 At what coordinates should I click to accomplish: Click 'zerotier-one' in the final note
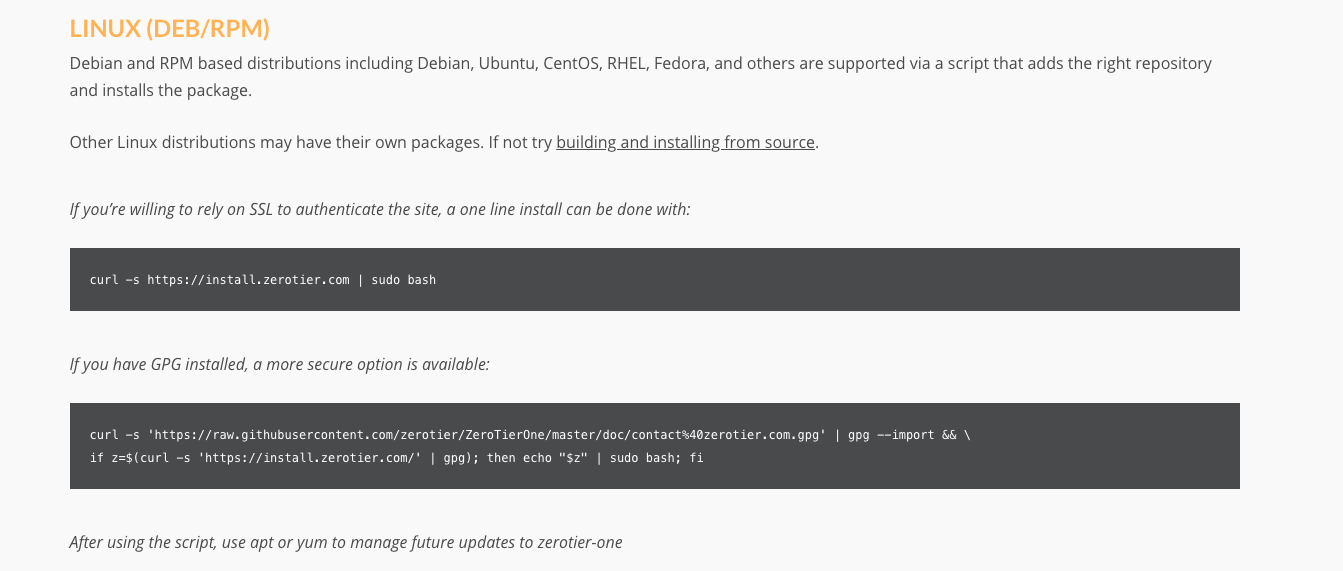coord(577,542)
